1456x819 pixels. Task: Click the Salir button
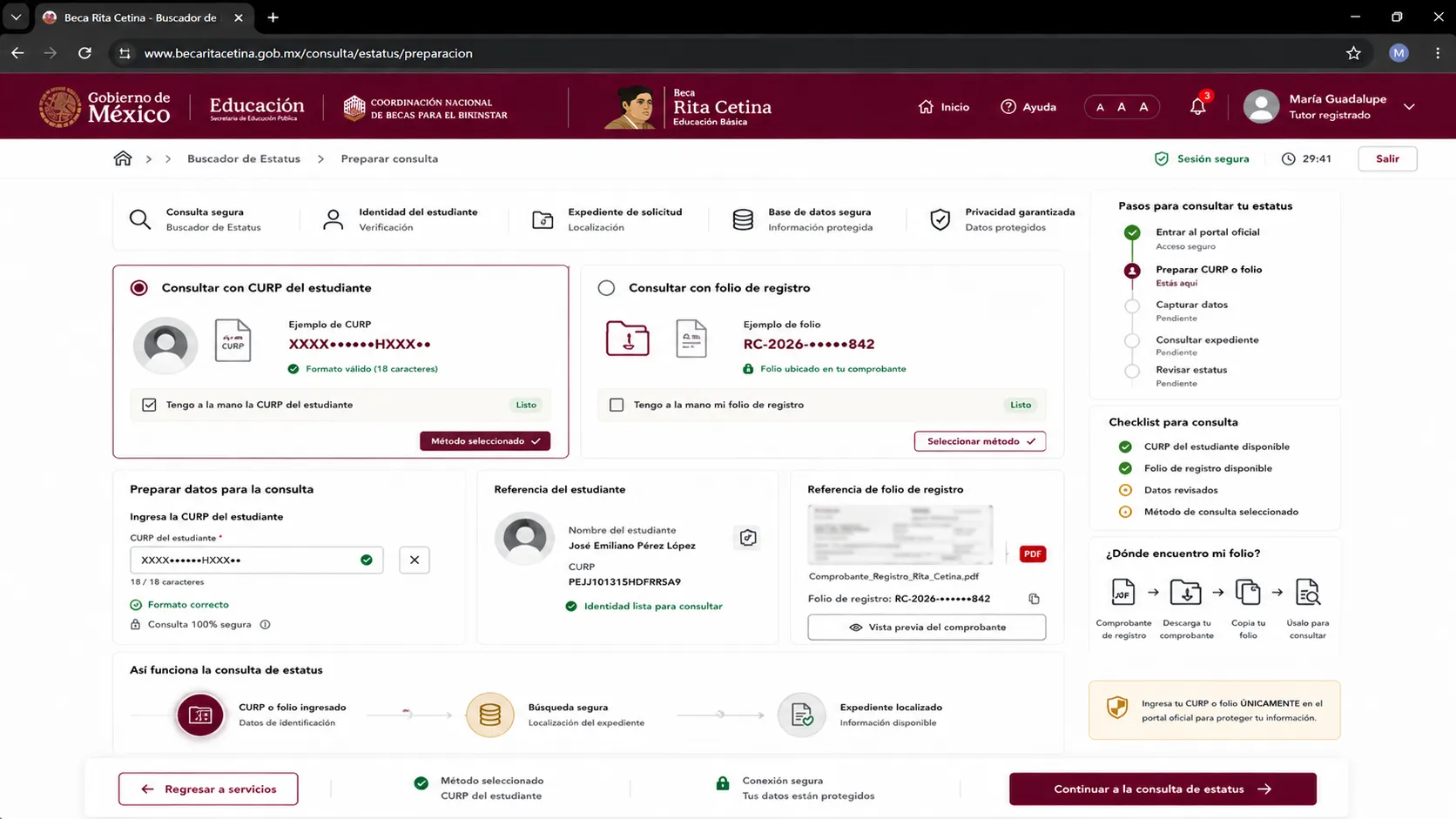[x=1387, y=158]
